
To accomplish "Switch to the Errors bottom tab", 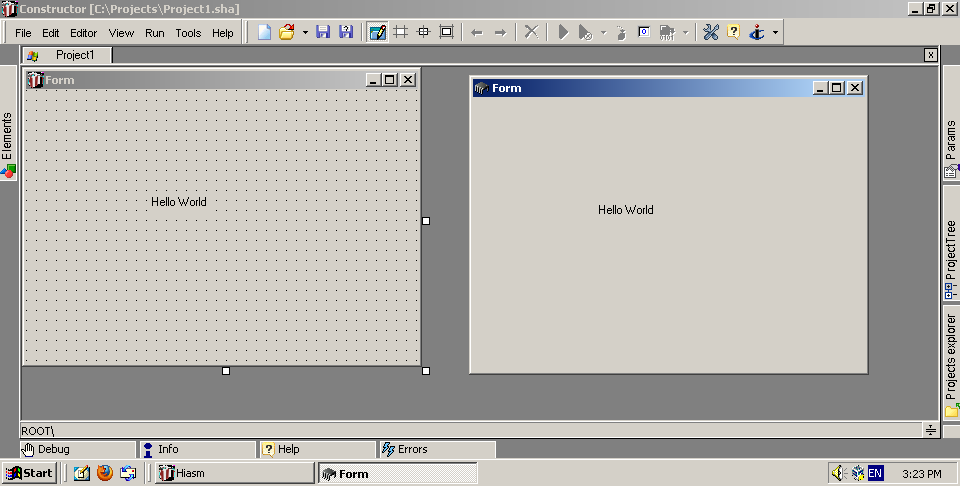I will pyautogui.click(x=437, y=449).
